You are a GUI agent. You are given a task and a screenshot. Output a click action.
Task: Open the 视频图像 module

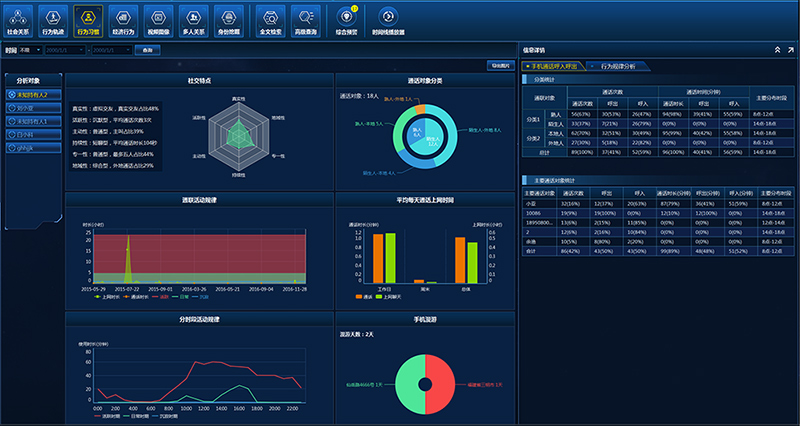tap(157, 18)
